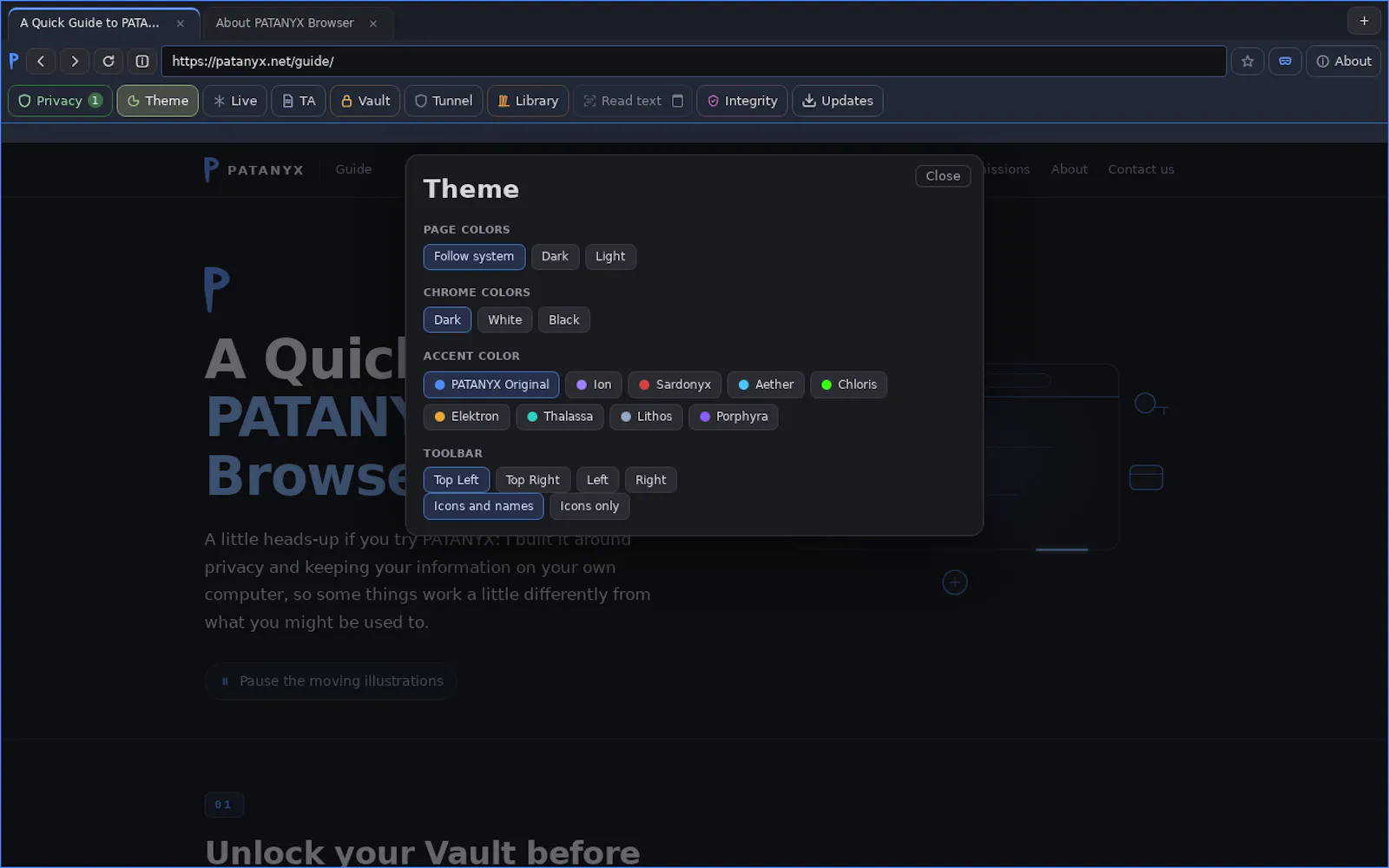Go forward to the next page
The width and height of the screenshot is (1389, 868).
(x=75, y=62)
